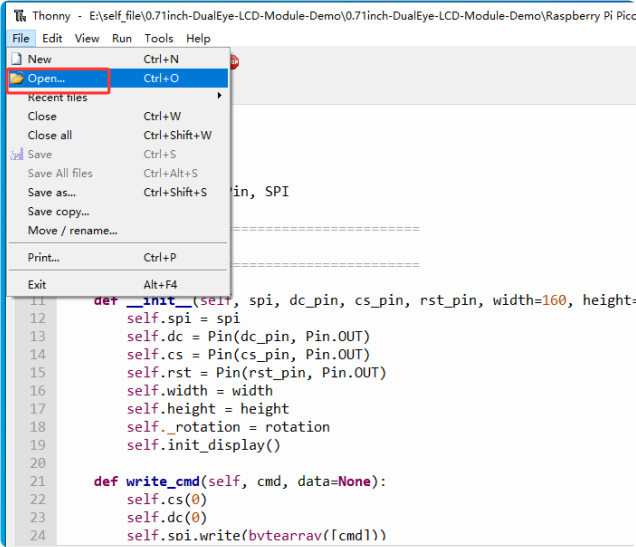Screen dimensions: 636x547
Task: Place cursor on the self.init_display() line
Action: 203,445
